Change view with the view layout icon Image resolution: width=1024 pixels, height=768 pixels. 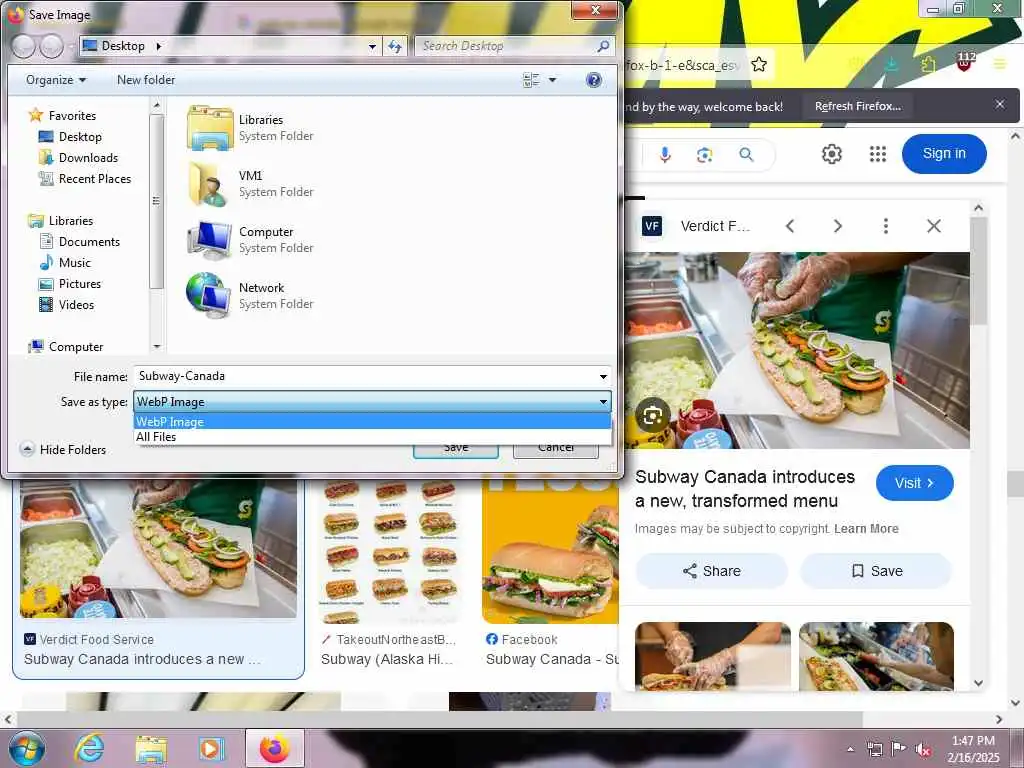pyautogui.click(x=531, y=80)
